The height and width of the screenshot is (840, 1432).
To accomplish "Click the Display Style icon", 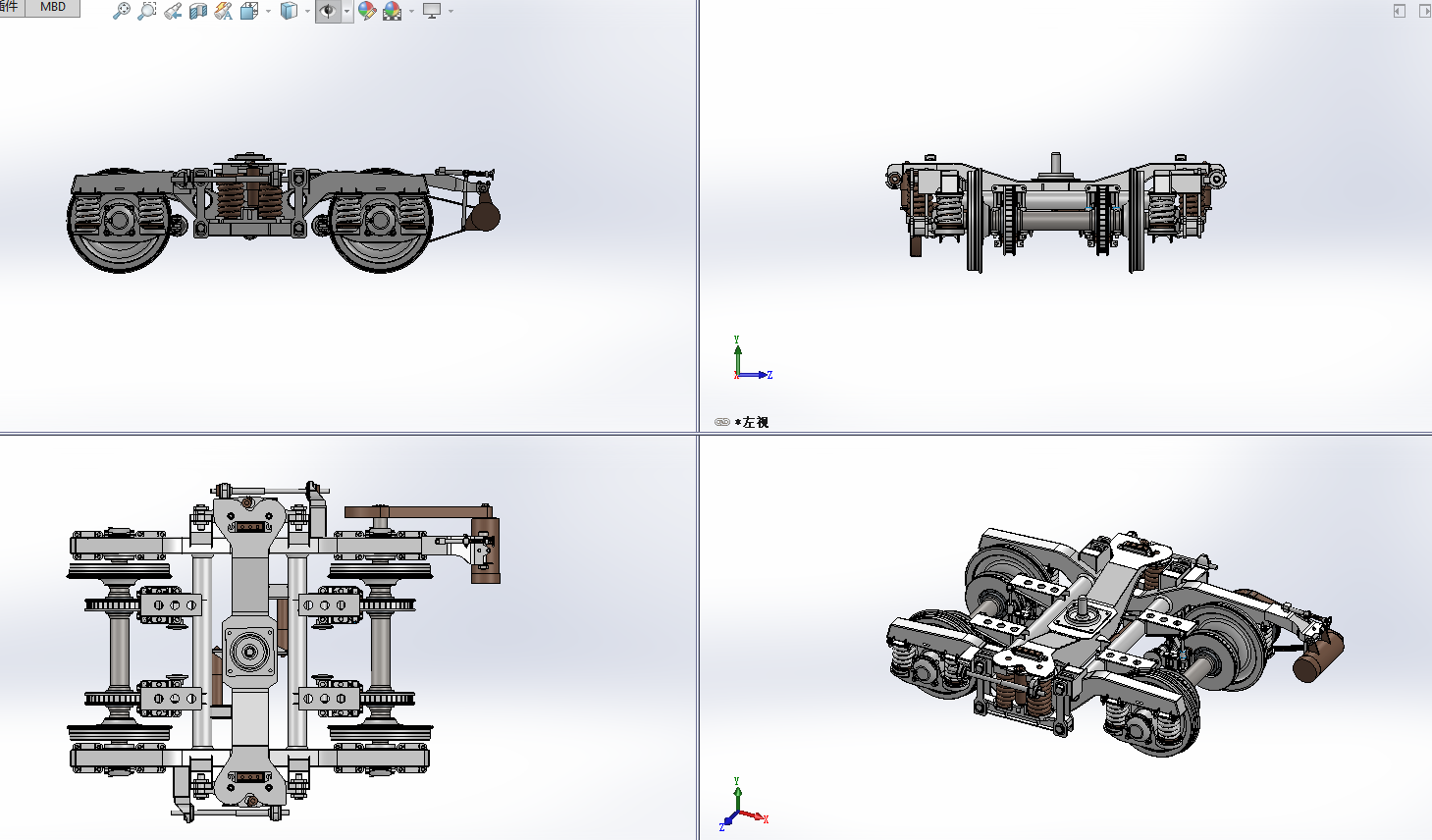I will click(x=289, y=11).
